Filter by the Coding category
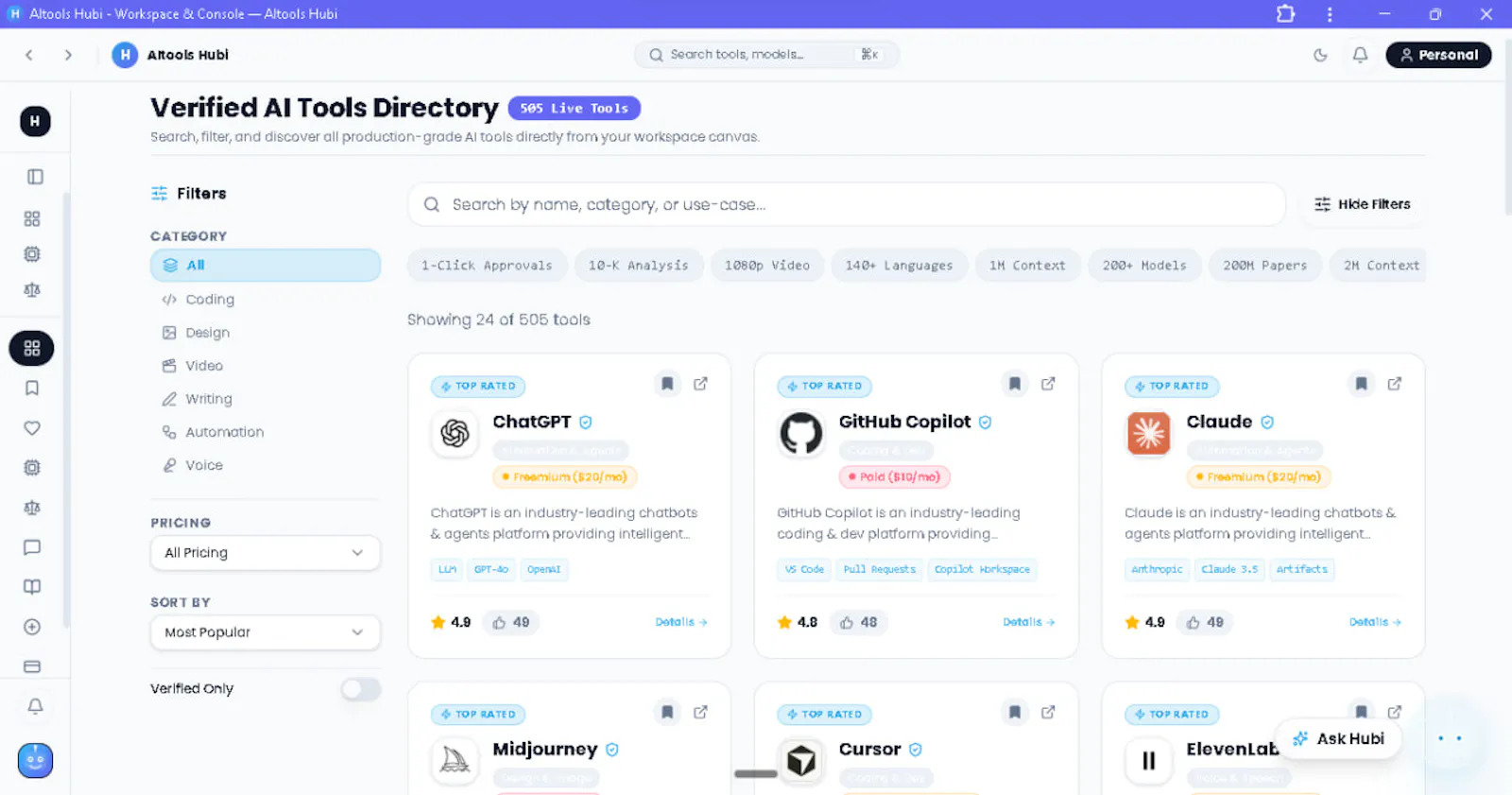Screen dimensions: 1512x795 (x=266, y=300)
